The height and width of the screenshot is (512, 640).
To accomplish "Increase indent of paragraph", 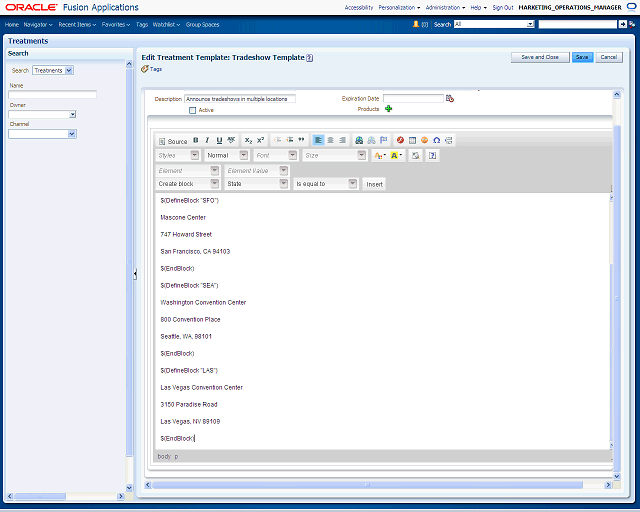I will (x=290, y=140).
